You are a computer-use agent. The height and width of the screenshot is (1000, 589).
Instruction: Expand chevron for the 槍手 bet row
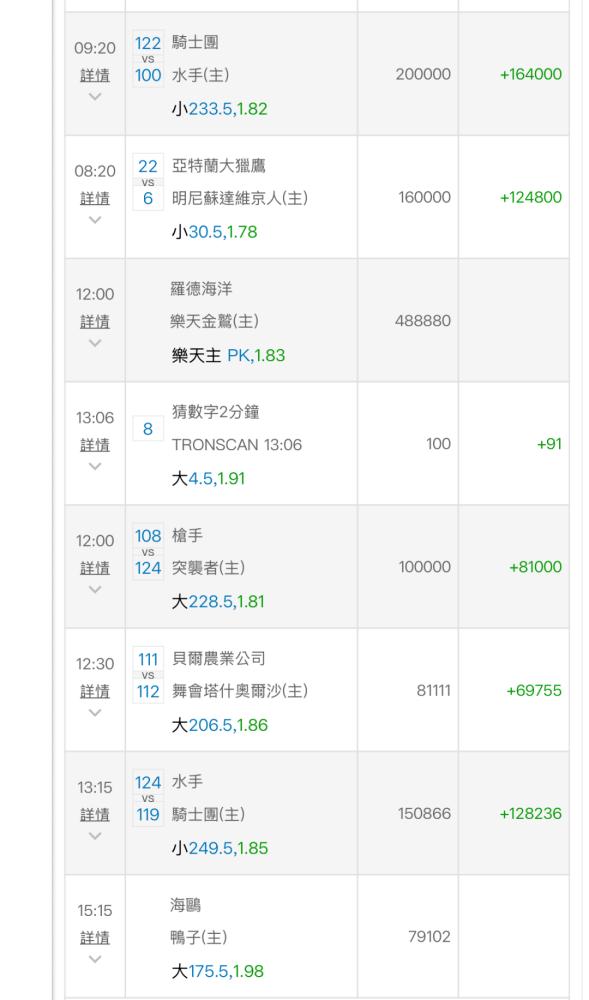click(x=95, y=589)
